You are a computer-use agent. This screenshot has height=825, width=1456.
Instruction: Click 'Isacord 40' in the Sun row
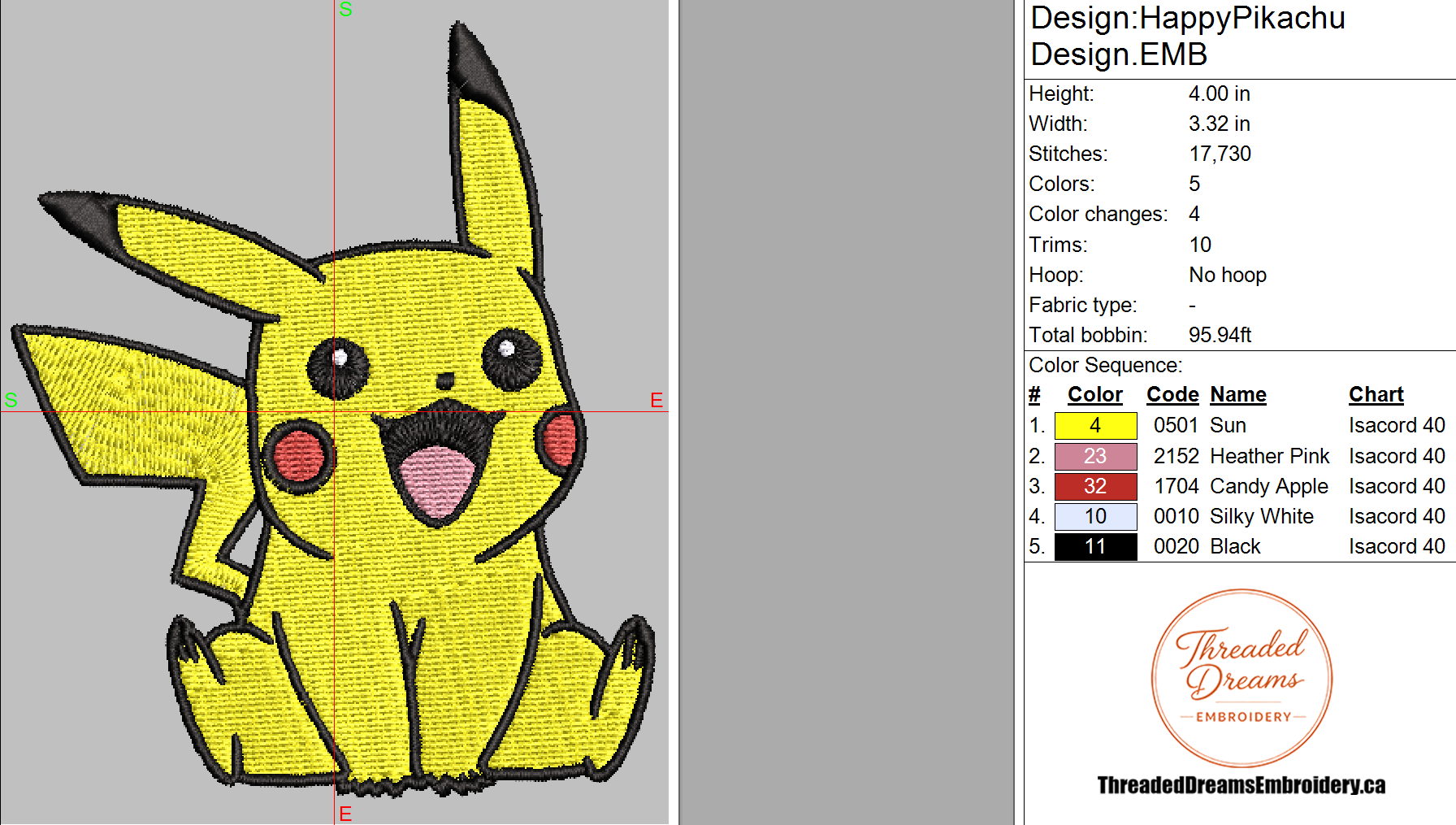click(x=1397, y=425)
